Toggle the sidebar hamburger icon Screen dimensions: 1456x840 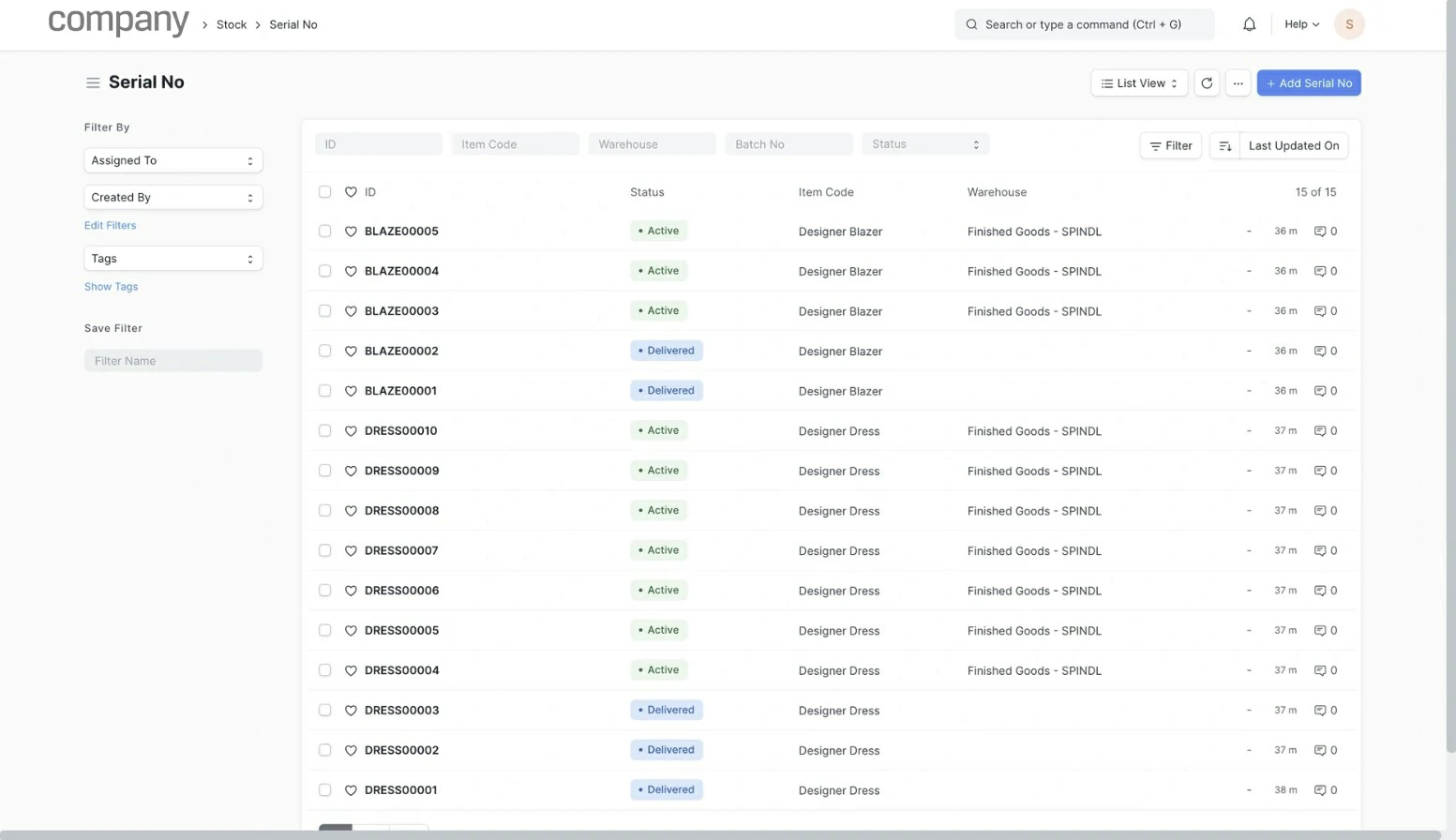(93, 82)
